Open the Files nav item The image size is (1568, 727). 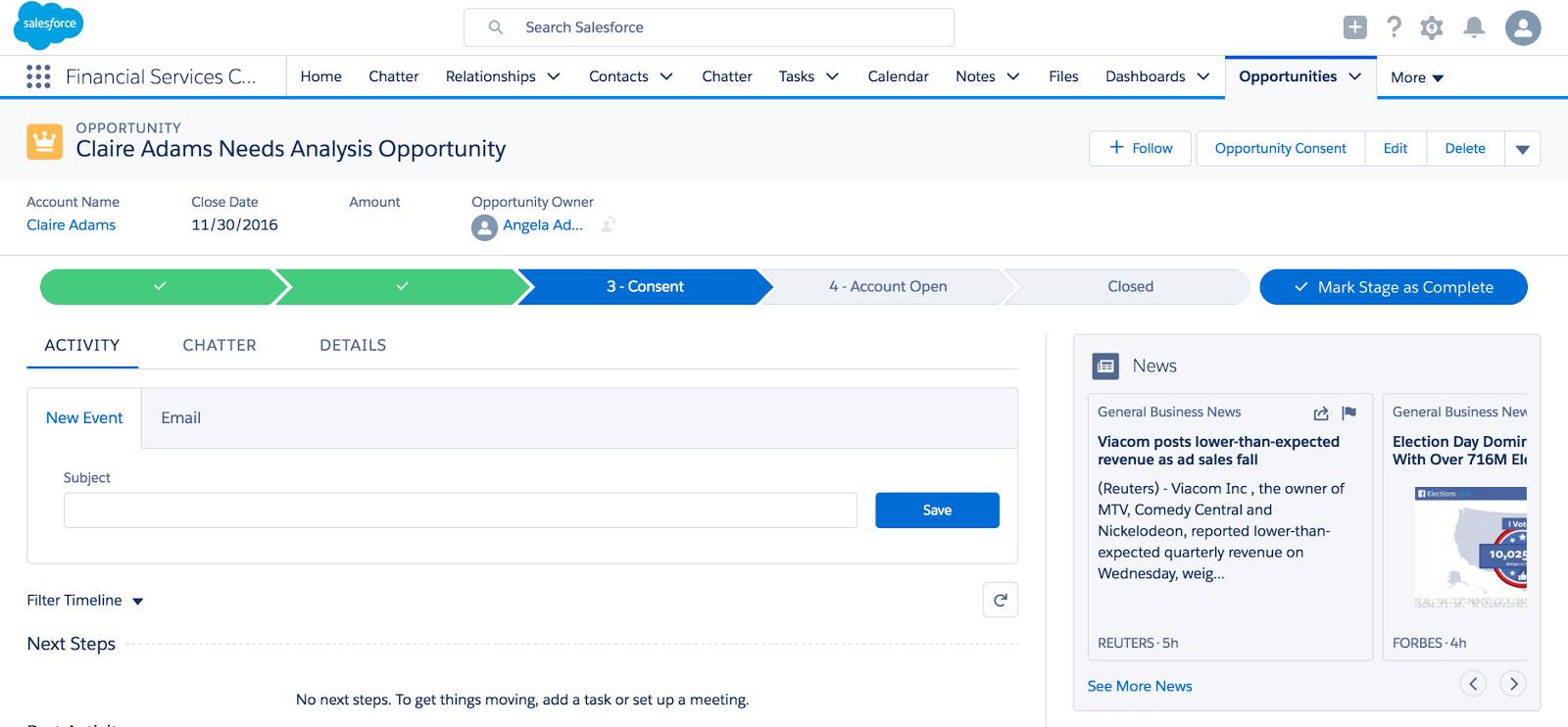(x=1063, y=76)
